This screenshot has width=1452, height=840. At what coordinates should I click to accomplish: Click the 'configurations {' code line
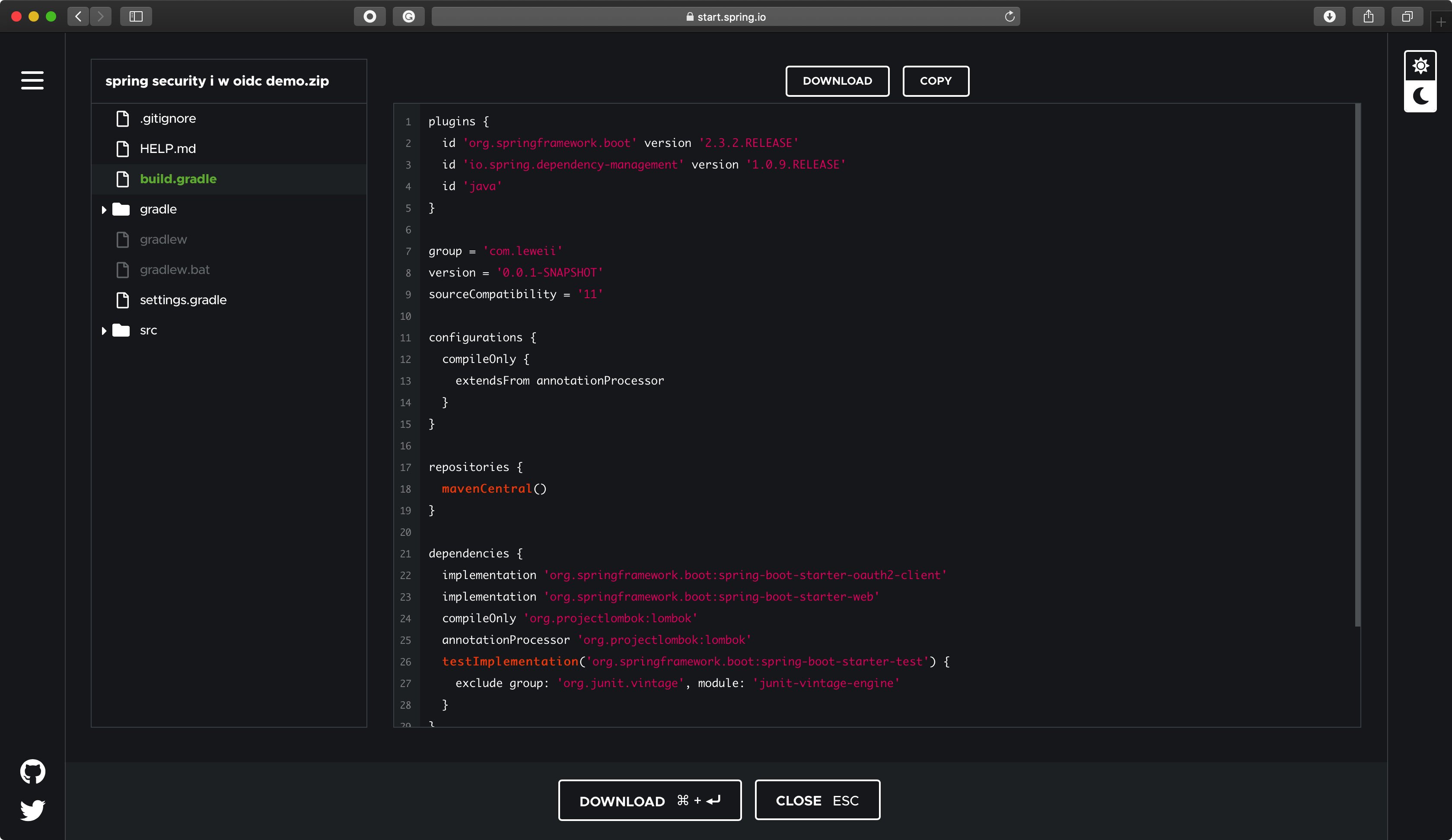click(x=482, y=337)
